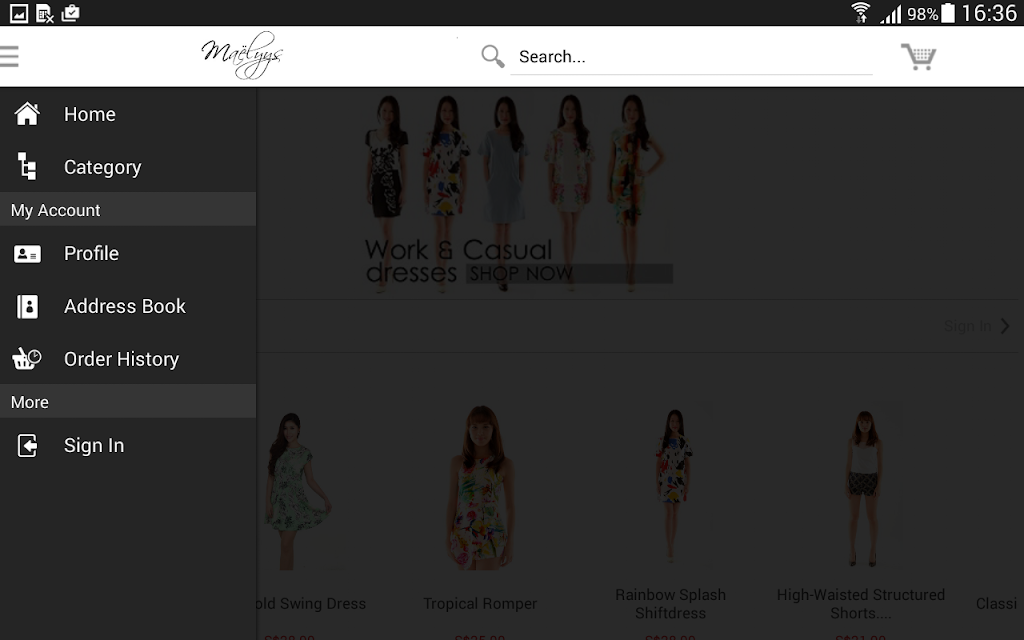Click the 'Rainbow Splash Shiftdress' title
Viewport: 1024px width, 640px height.
tap(671, 604)
